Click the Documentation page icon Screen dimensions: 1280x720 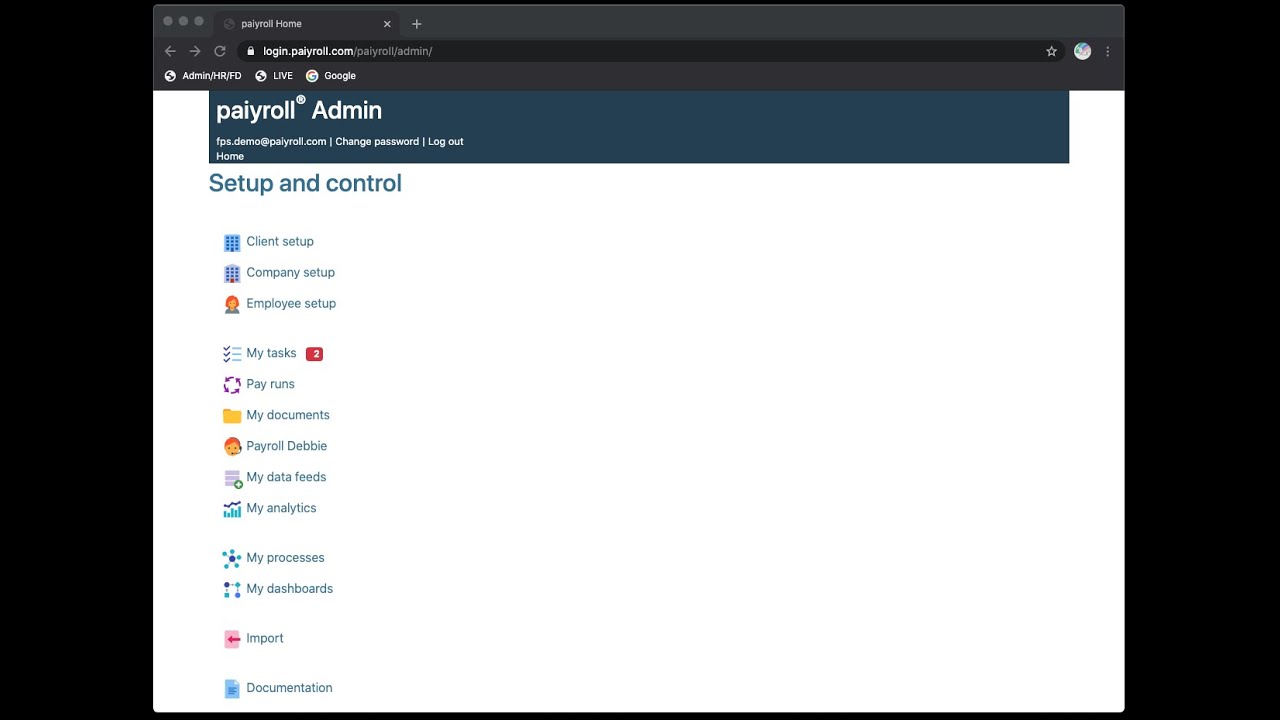pyautogui.click(x=232, y=688)
